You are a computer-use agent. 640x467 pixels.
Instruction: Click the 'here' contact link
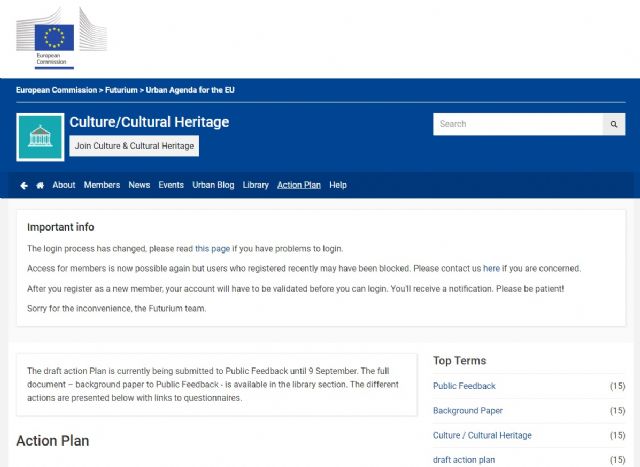point(491,268)
